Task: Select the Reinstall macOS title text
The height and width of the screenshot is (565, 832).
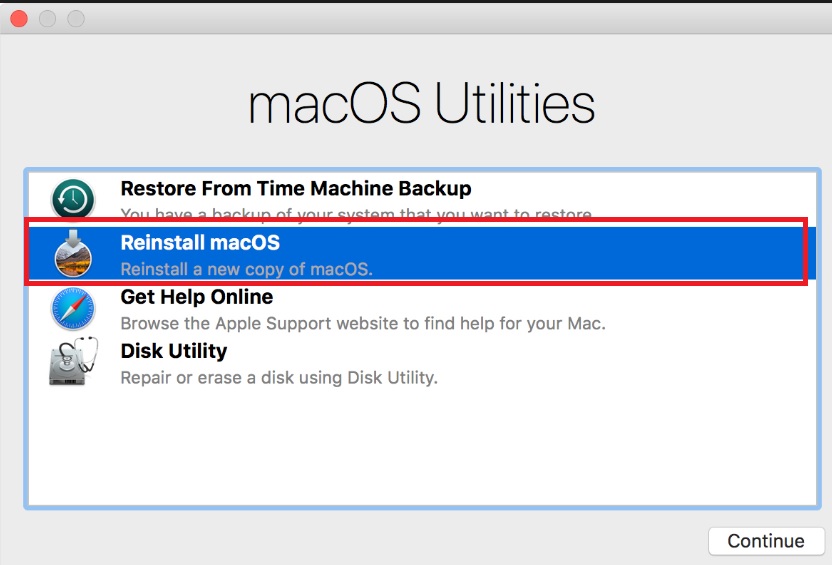Action: coord(200,242)
